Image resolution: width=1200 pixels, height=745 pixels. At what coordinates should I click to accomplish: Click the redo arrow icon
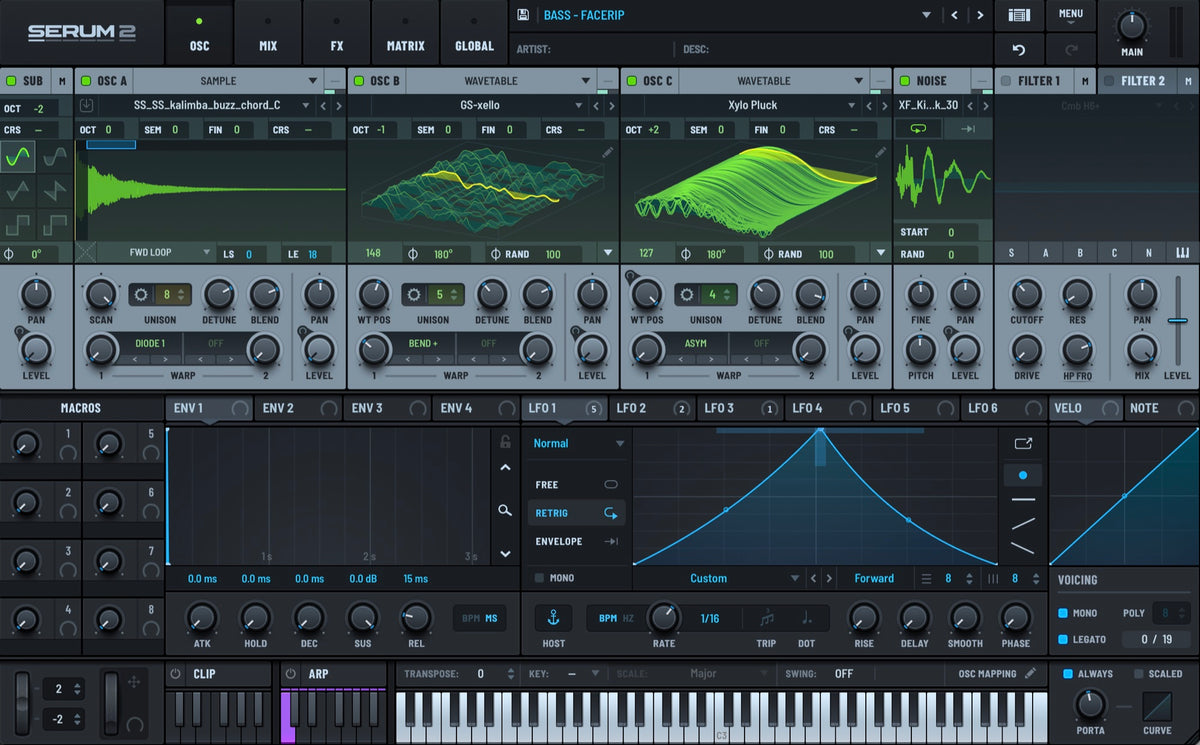click(x=1070, y=49)
